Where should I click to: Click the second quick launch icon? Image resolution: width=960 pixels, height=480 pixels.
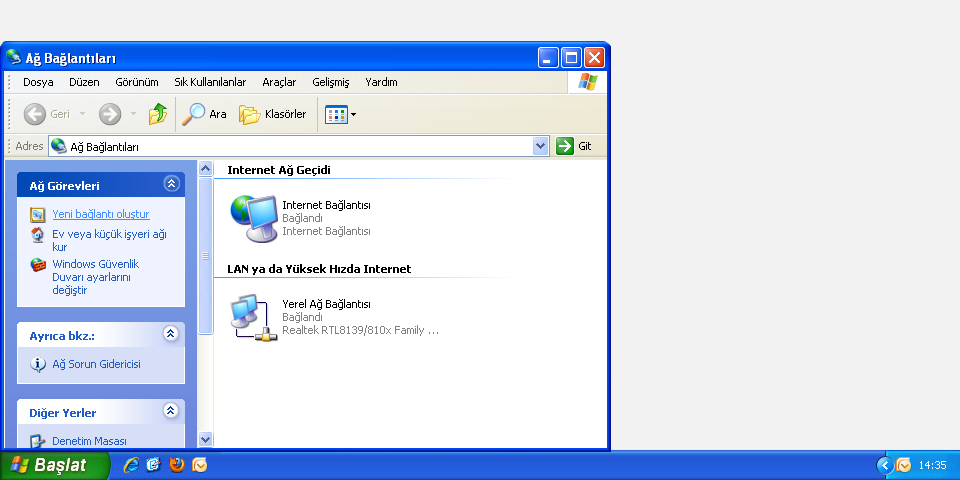pyautogui.click(x=154, y=465)
